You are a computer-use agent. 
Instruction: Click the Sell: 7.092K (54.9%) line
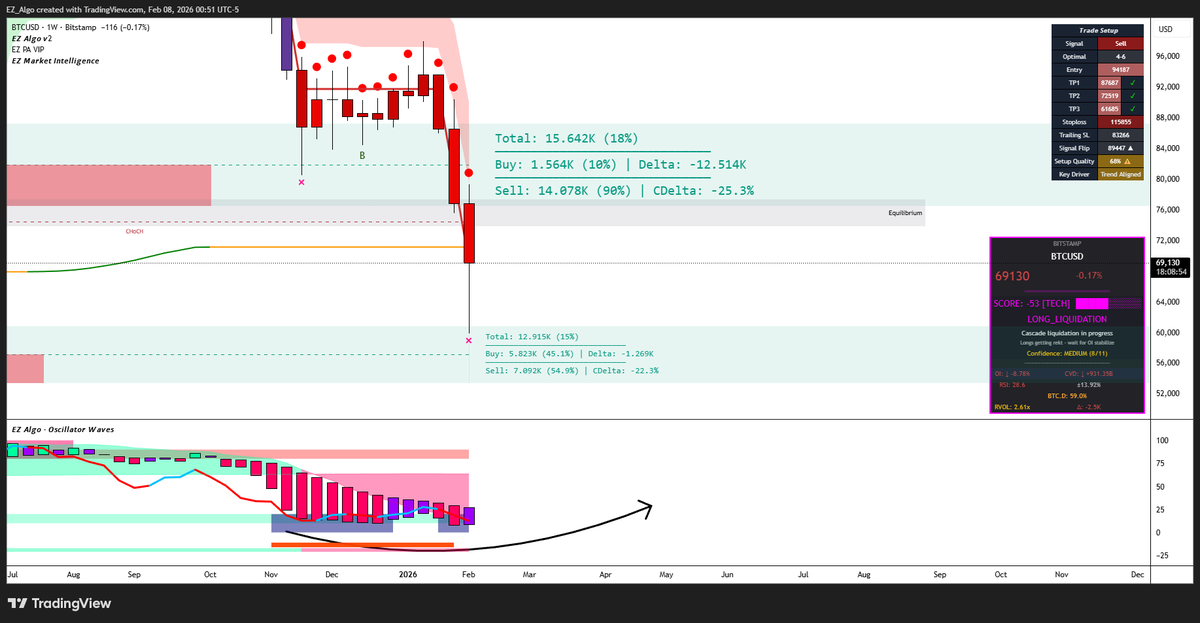coord(572,370)
